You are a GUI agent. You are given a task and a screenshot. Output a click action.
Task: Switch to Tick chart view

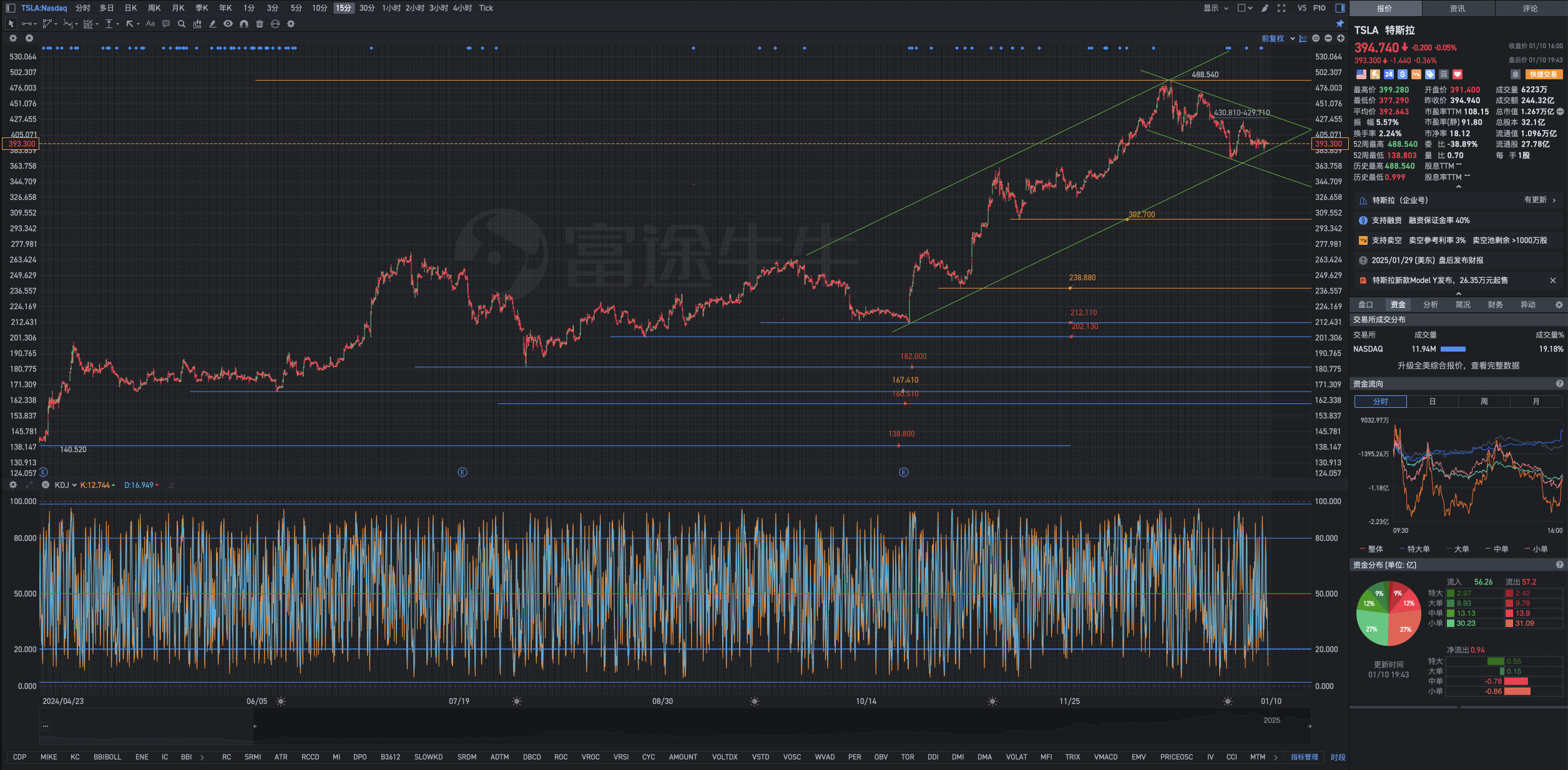[x=486, y=8]
